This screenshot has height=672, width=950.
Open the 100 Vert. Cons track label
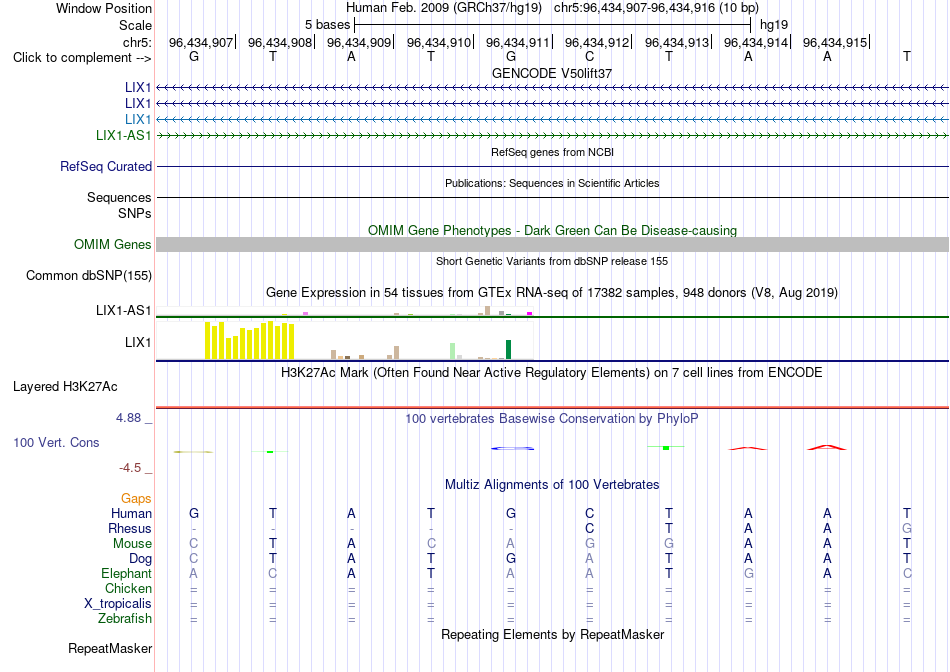point(56,442)
